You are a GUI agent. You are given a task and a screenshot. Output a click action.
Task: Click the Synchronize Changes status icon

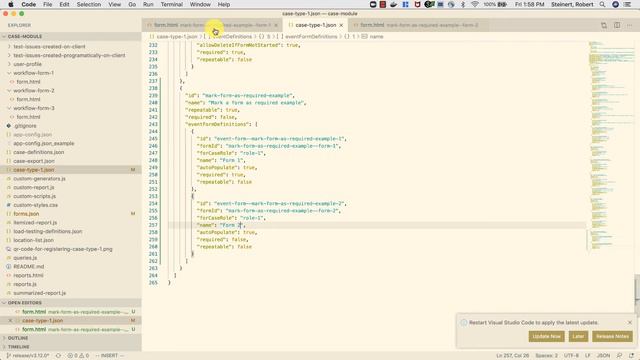58,356
